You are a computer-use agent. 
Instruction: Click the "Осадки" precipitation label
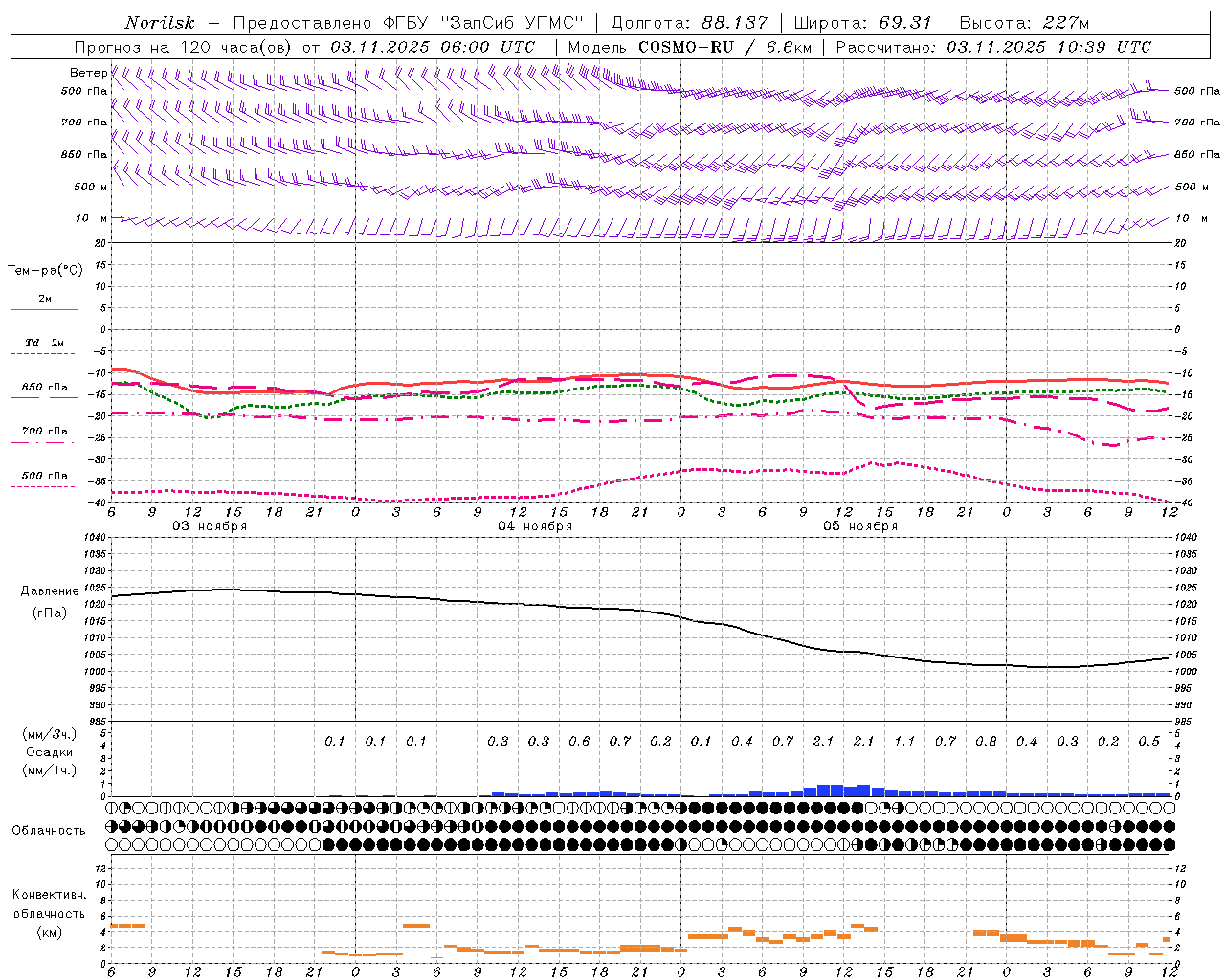pos(50,752)
